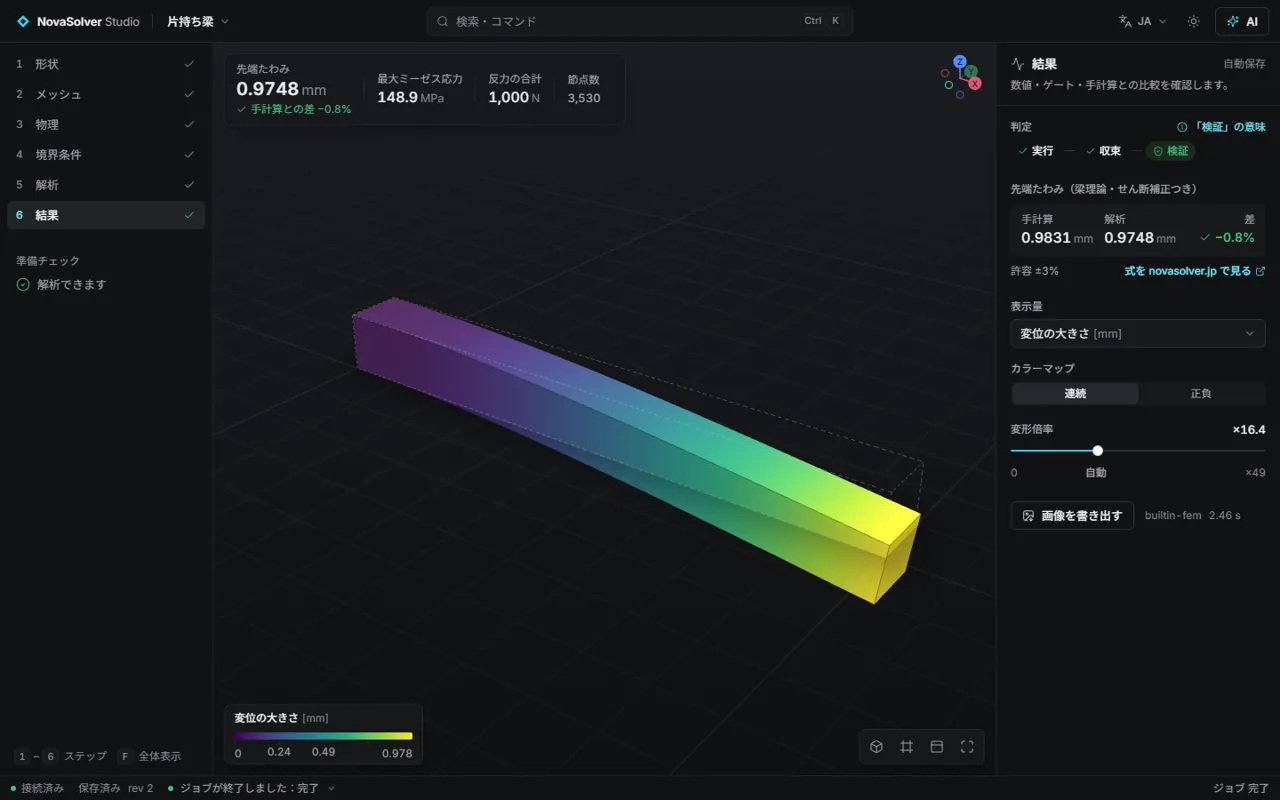The width and height of the screenshot is (1280, 800).
Task: Click the 変形倍率 slider handle
Action: tap(1097, 451)
